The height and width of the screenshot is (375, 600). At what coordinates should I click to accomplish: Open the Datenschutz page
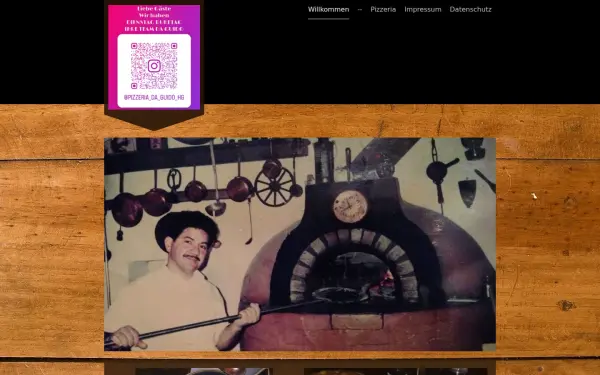[470, 10]
